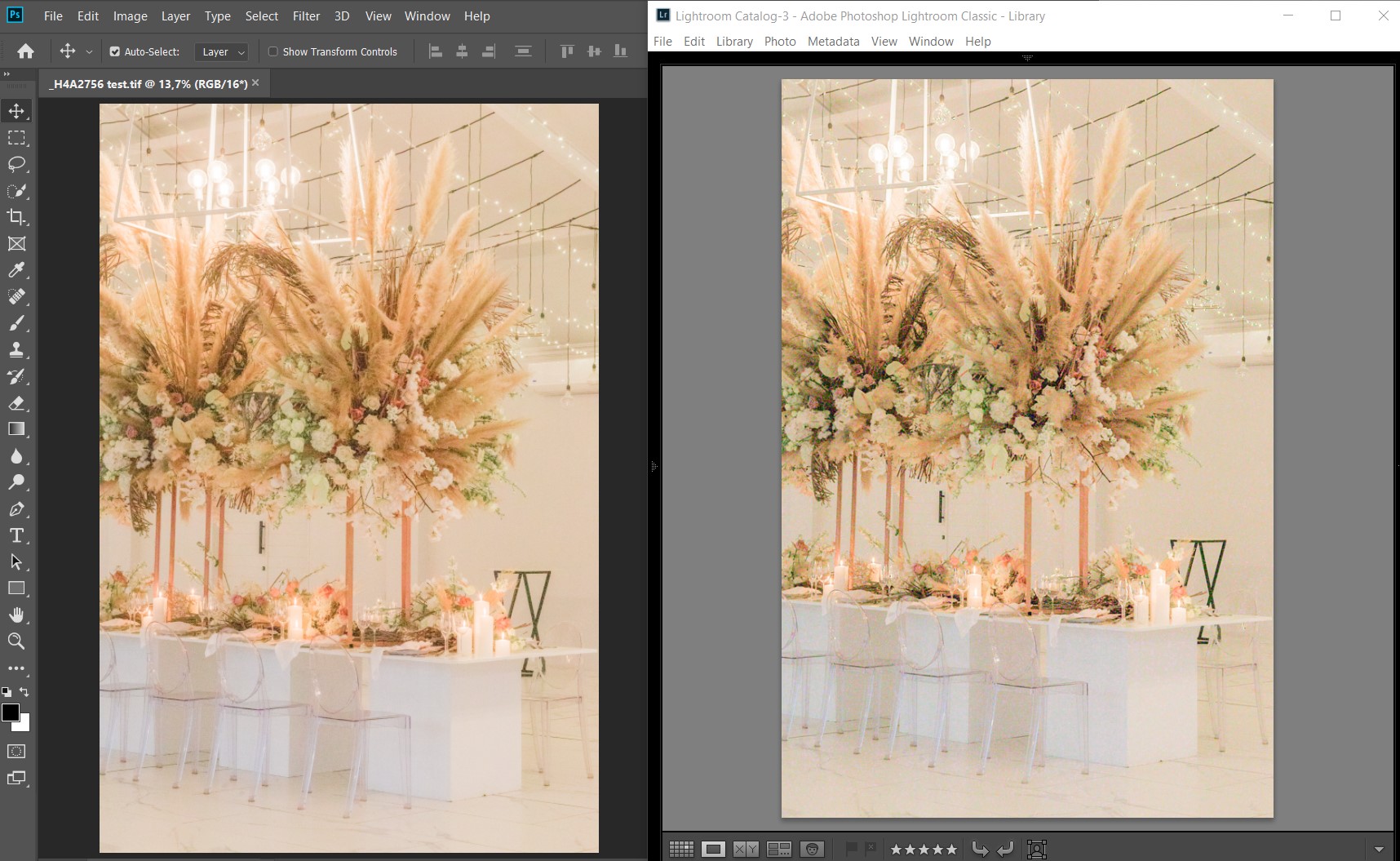Screen dimensions: 1400x861
Task: Click the Photoshop Home icon
Action: pos(26,51)
